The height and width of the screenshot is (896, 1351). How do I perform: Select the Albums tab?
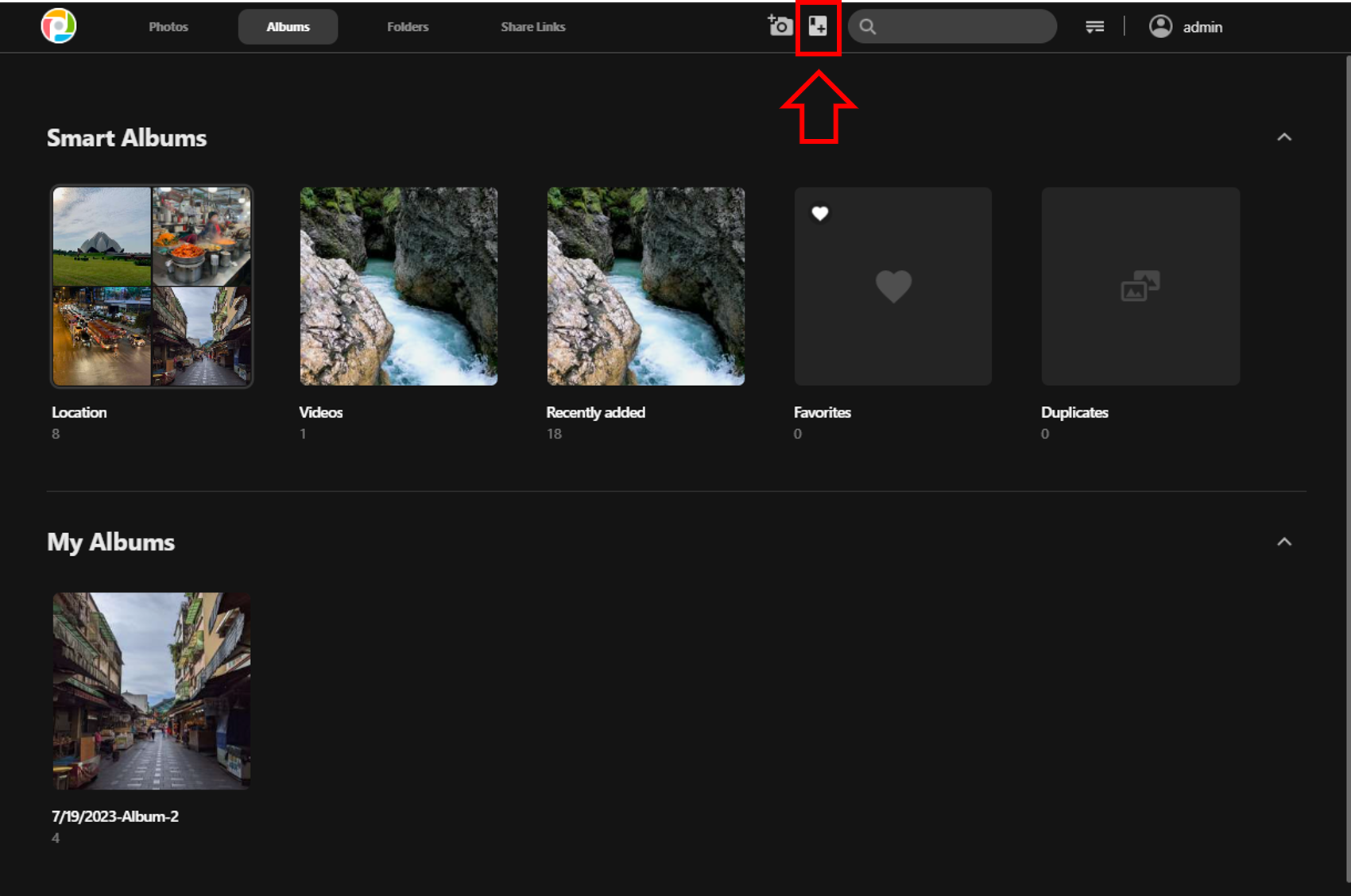click(288, 27)
